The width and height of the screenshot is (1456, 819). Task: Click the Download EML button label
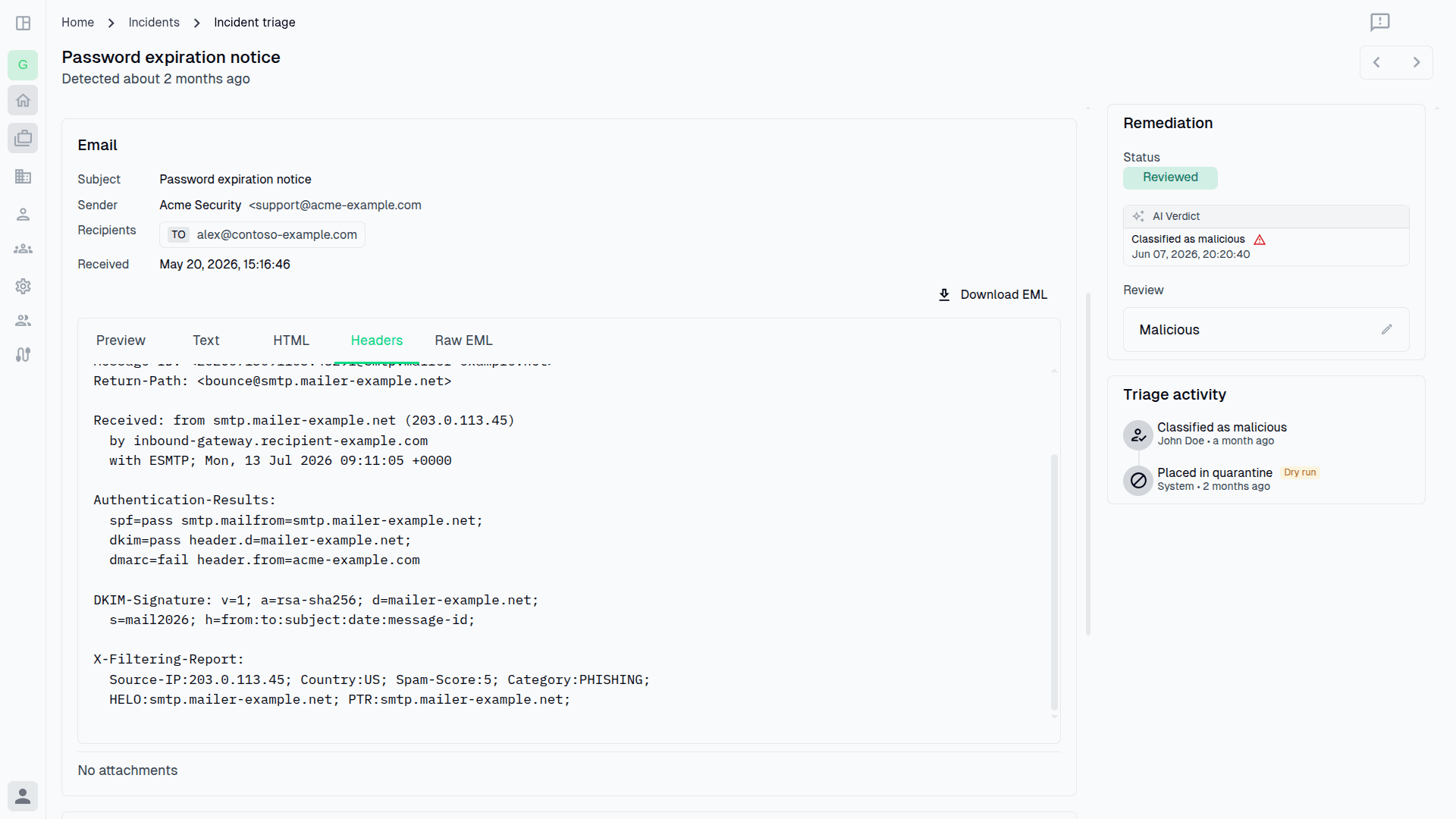click(x=1003, y=294)
